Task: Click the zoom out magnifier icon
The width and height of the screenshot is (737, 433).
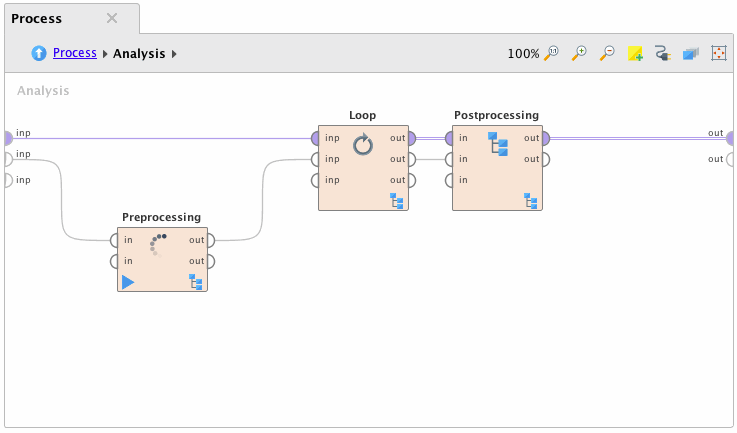Action: click(607, 54)
